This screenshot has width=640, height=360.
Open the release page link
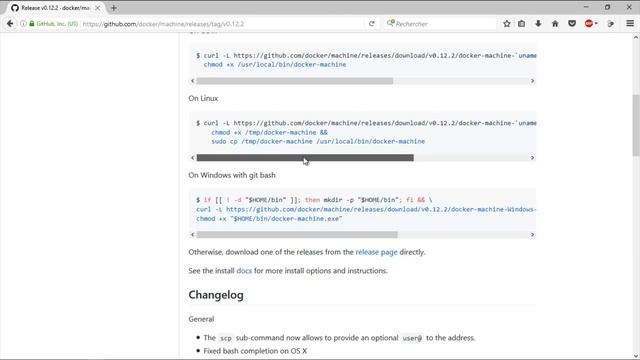point(376,252)
